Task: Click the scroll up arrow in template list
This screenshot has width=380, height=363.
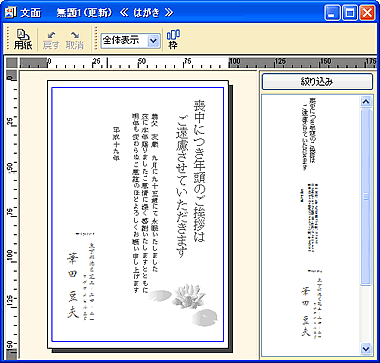Action: click(x=366, y=102)
